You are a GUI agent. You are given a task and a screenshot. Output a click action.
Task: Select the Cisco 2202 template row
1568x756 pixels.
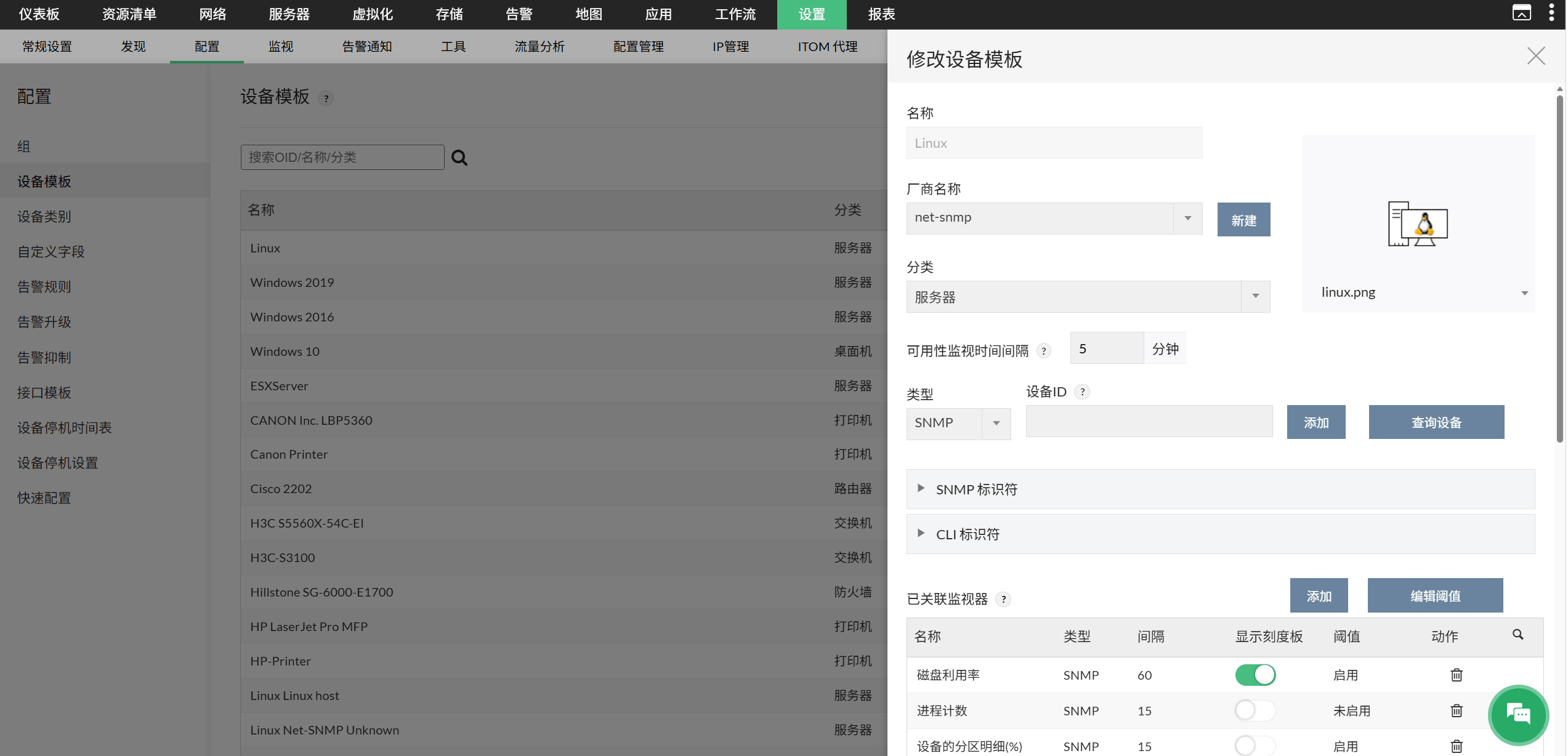click(564, 489)
